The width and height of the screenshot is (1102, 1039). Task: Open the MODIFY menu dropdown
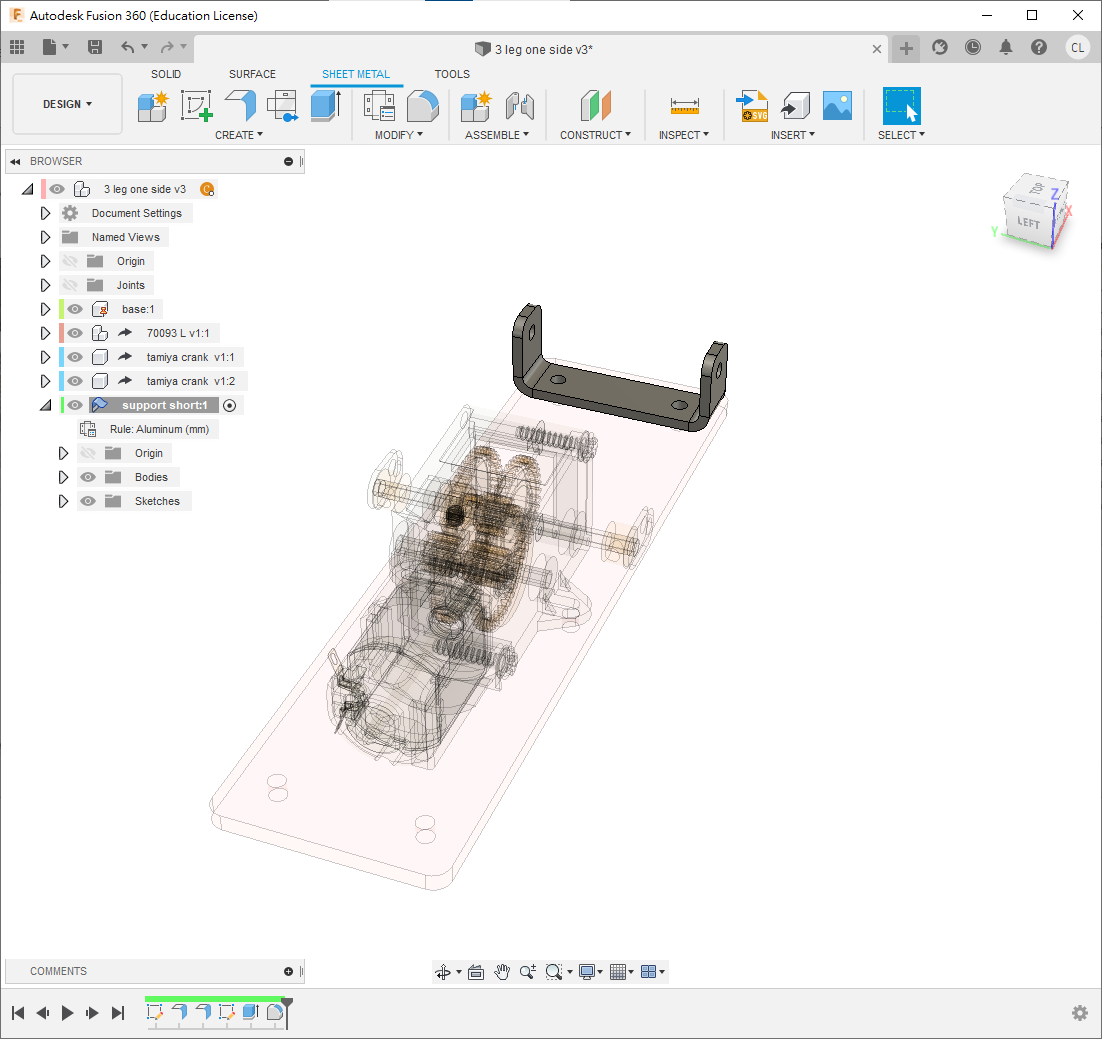398,135
